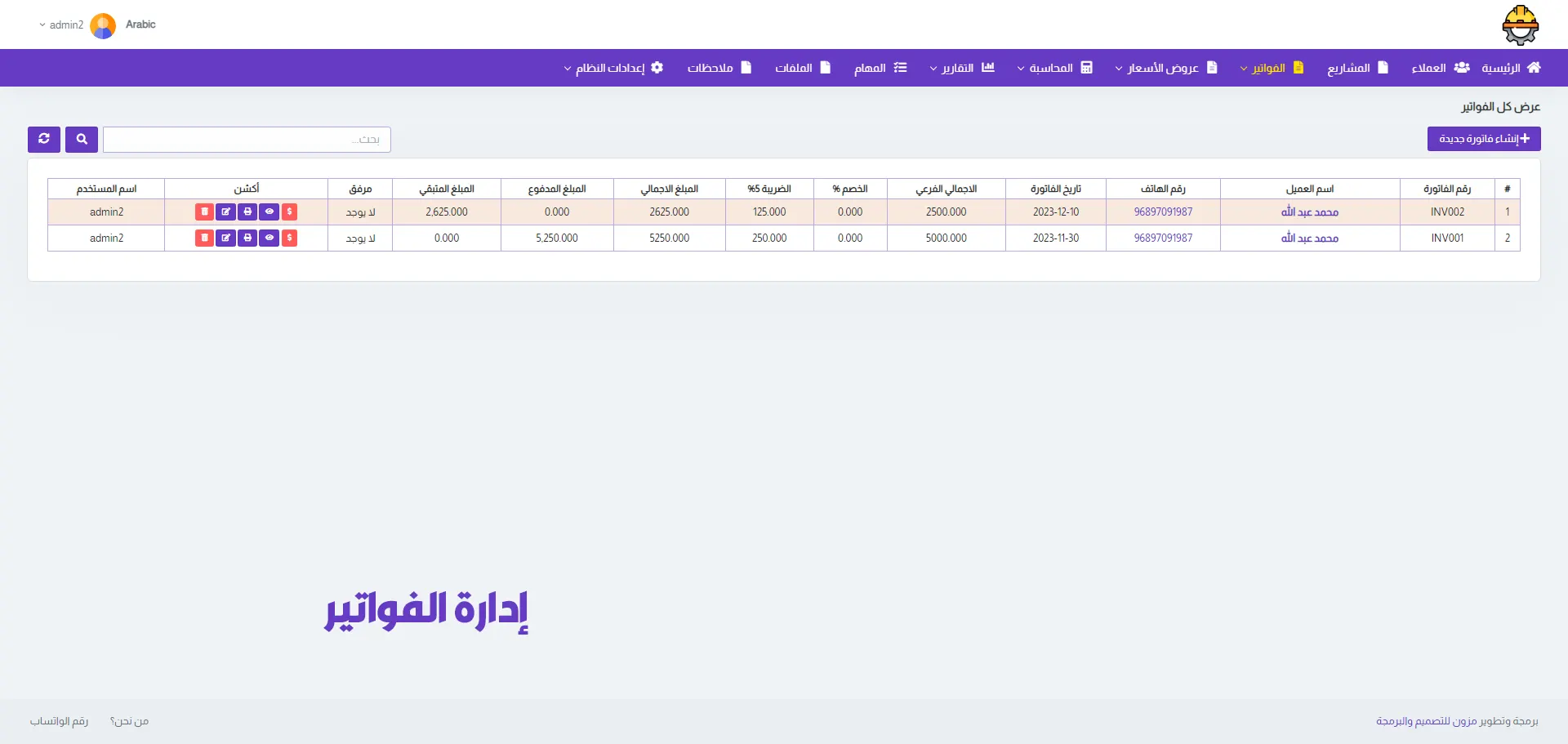Refresh the invoice list
The width and height of the screenshot is (1568, 744).
[44, 140]
